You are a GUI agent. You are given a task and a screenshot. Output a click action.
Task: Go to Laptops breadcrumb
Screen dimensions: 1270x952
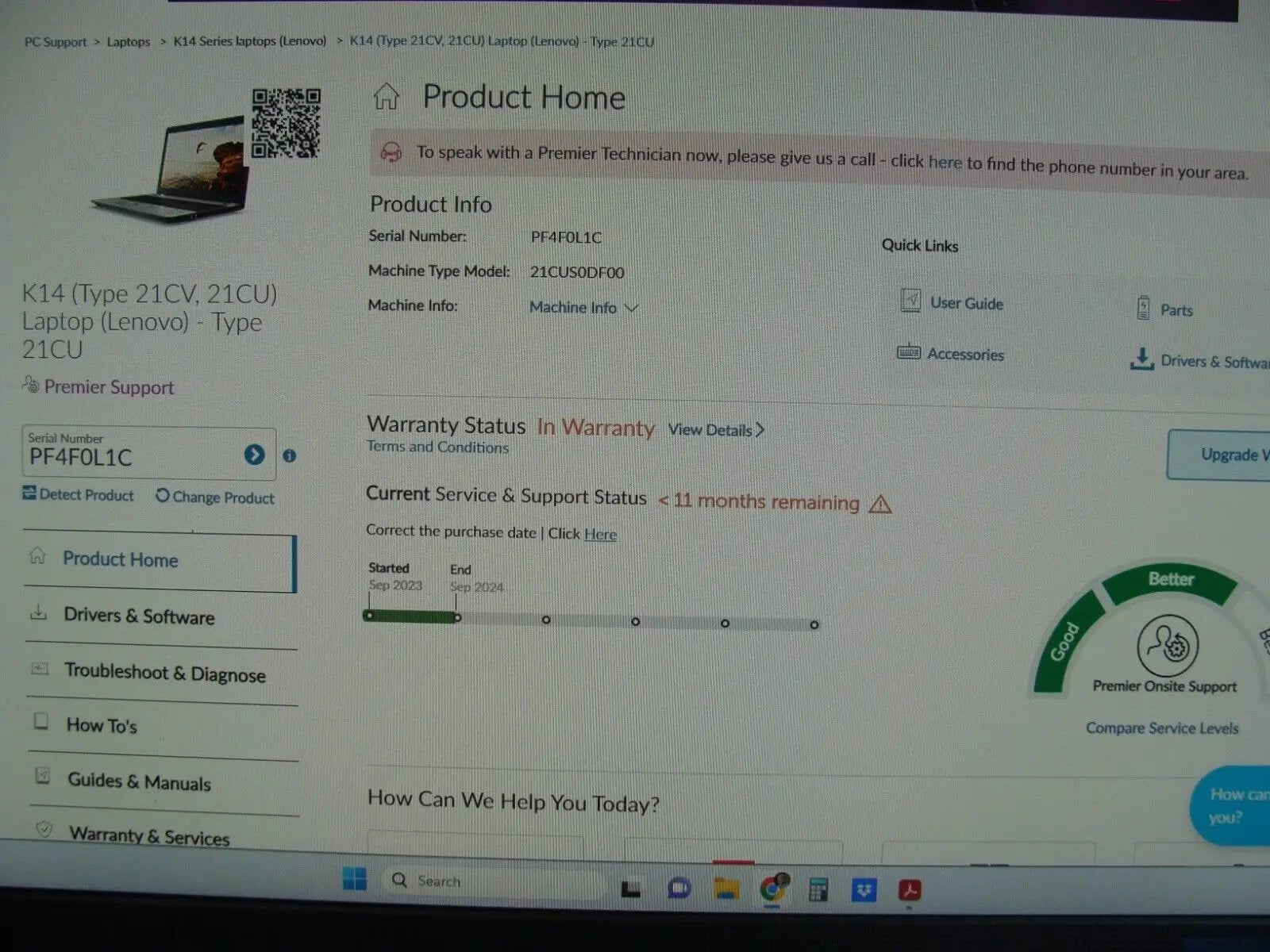point(129,42)
